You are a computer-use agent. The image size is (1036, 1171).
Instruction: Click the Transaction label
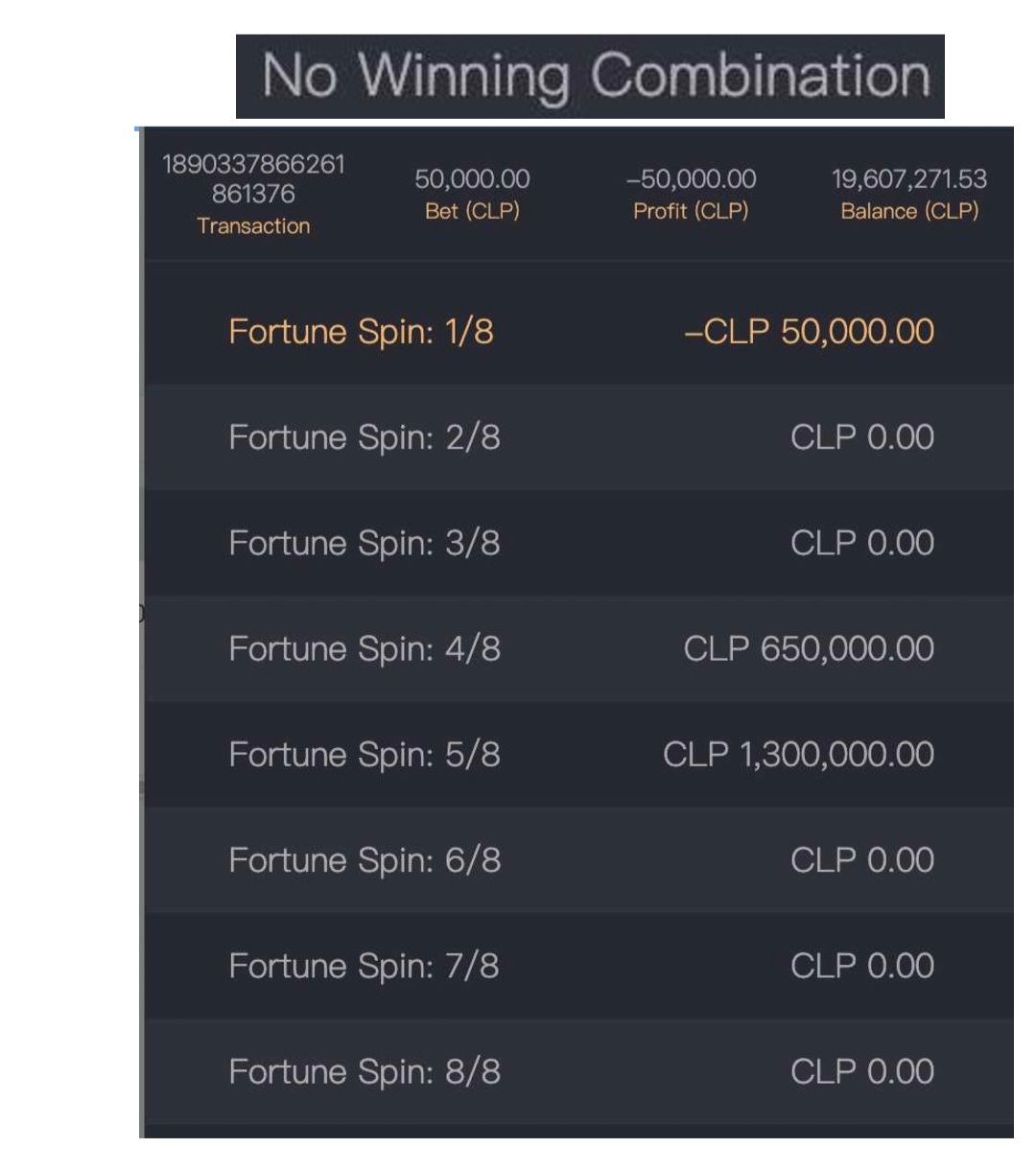[x=253, y=226]
